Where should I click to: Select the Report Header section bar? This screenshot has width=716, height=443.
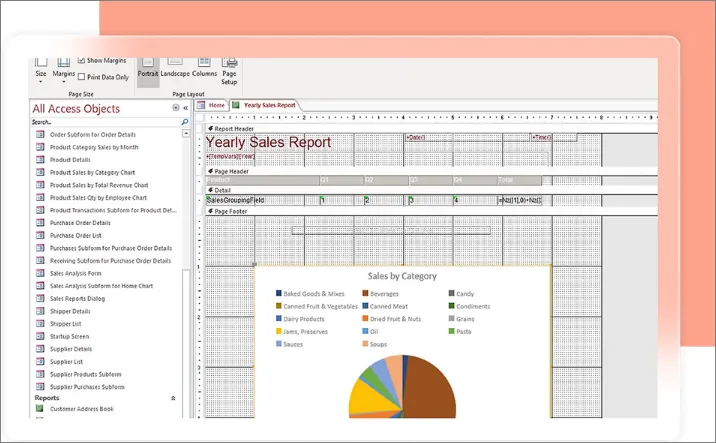pos(432,129)
